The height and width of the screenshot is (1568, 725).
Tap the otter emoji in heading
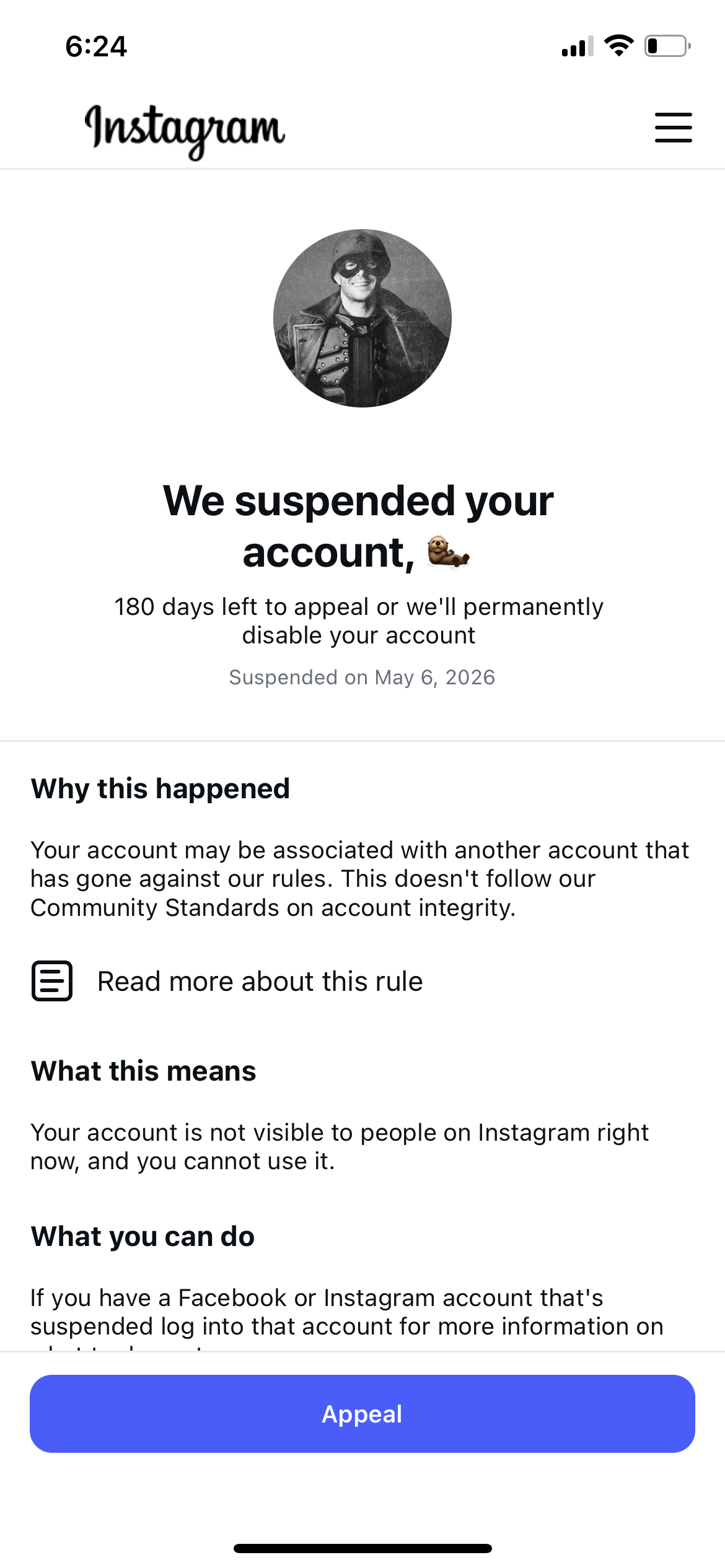449,552
